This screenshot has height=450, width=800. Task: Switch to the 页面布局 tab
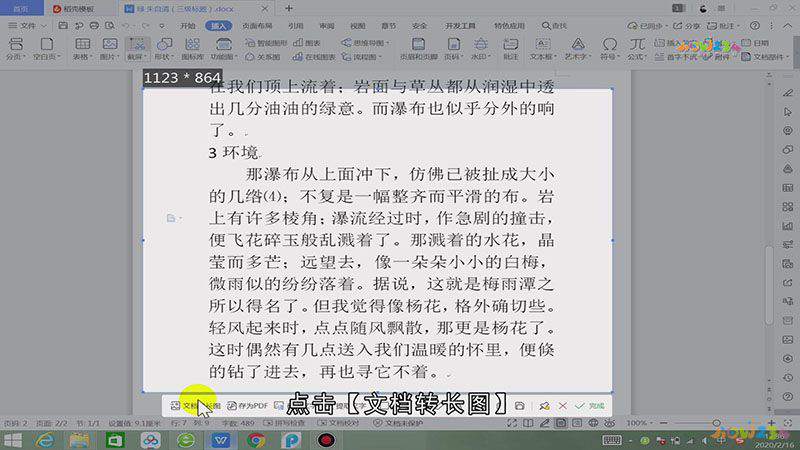tap(257, 26)
